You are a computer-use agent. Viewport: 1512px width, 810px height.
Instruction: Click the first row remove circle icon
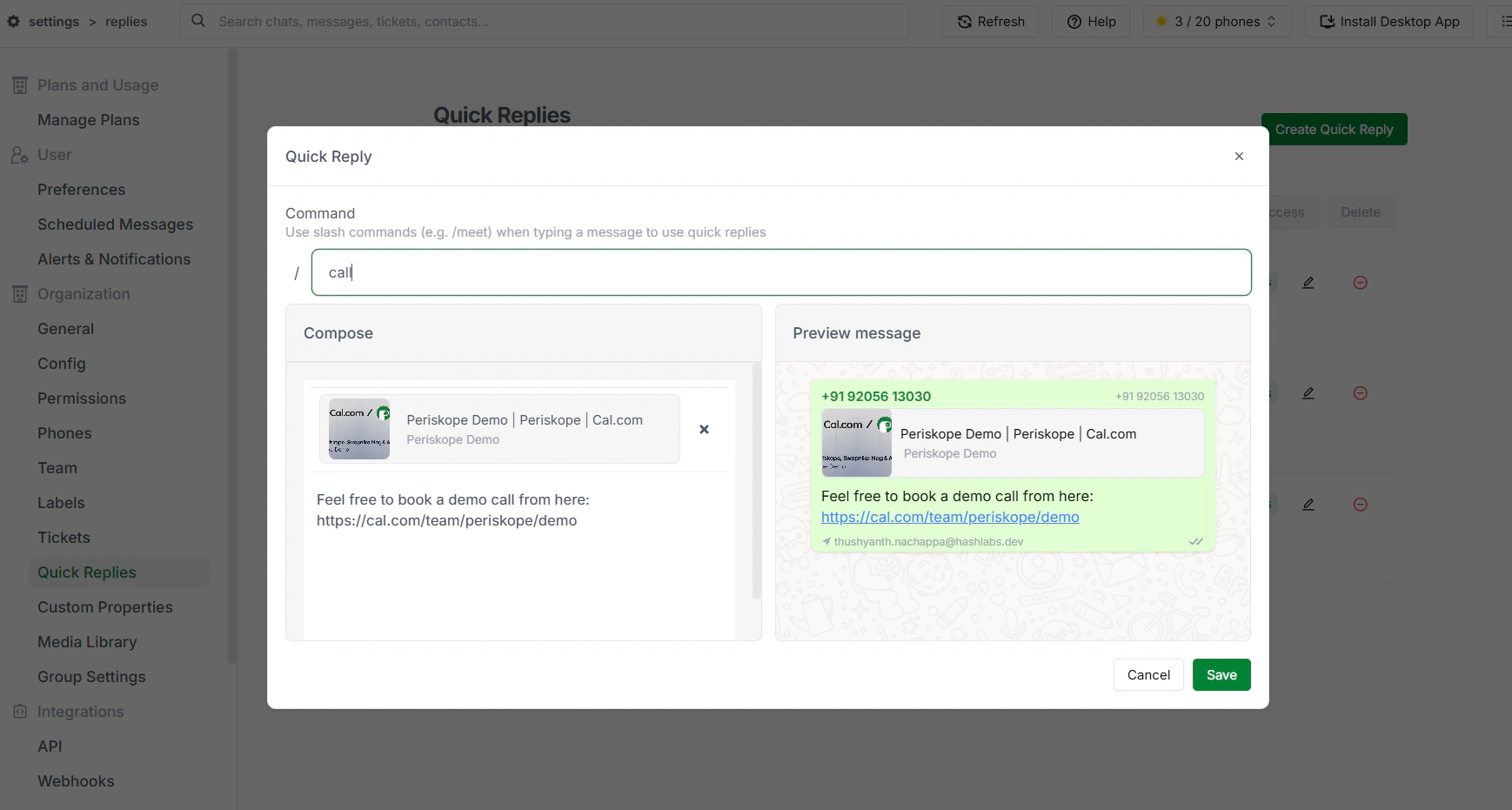point(1361,283)
